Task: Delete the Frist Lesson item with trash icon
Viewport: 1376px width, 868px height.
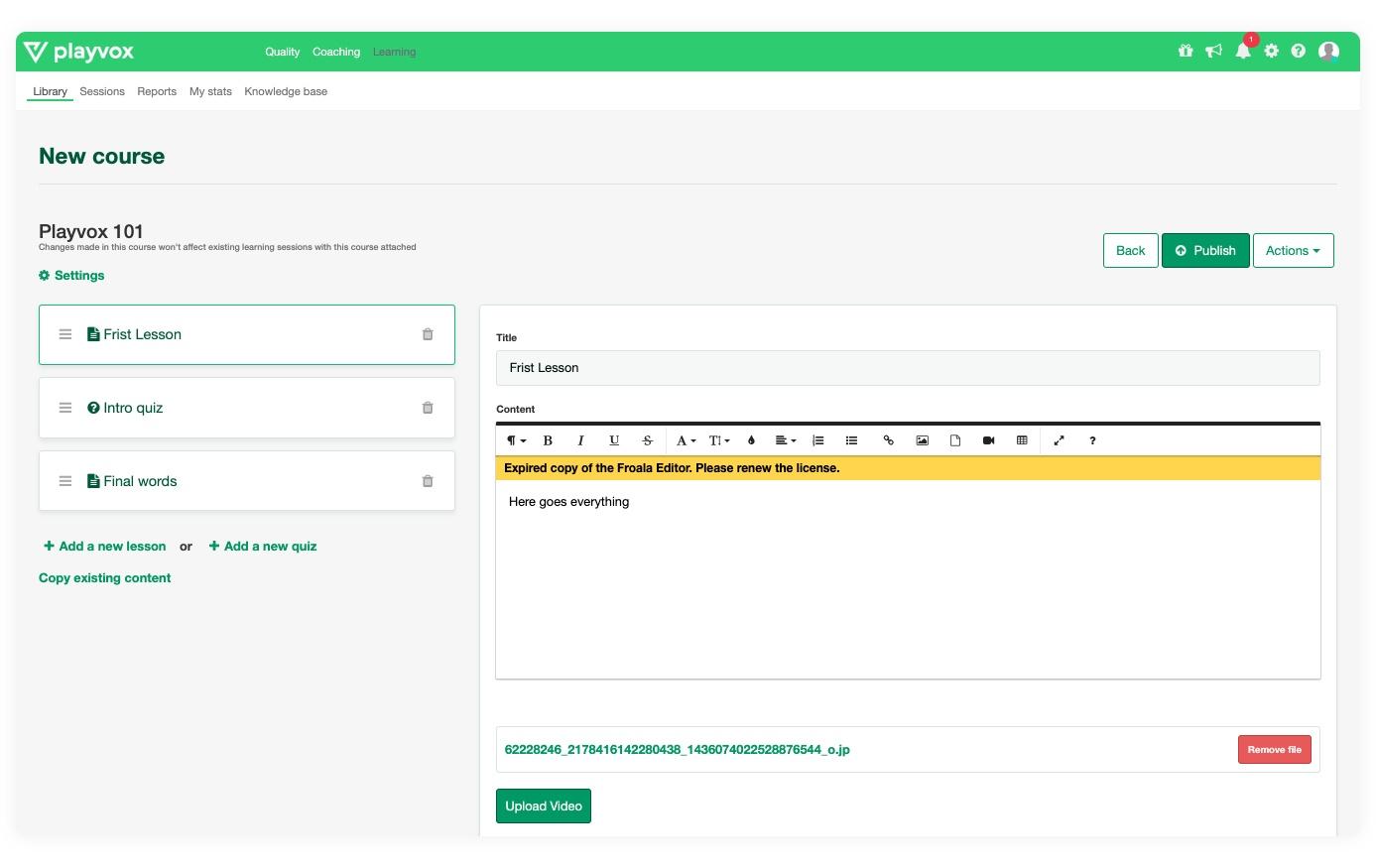Action: point(428,334)
